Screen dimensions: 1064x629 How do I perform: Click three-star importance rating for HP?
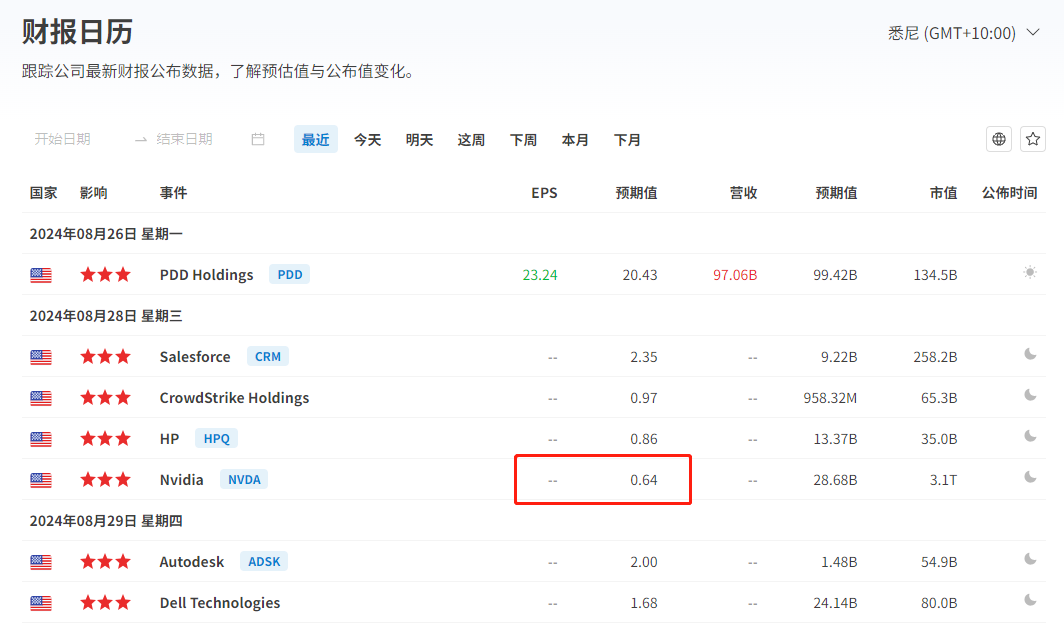(x=105, y=439)
